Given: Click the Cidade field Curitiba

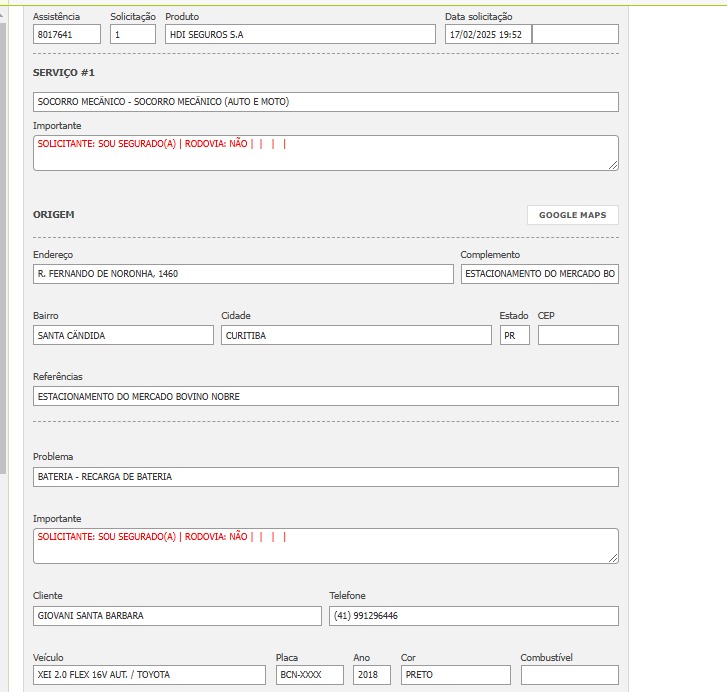Looking at the screenshot, I should (356, 335).
